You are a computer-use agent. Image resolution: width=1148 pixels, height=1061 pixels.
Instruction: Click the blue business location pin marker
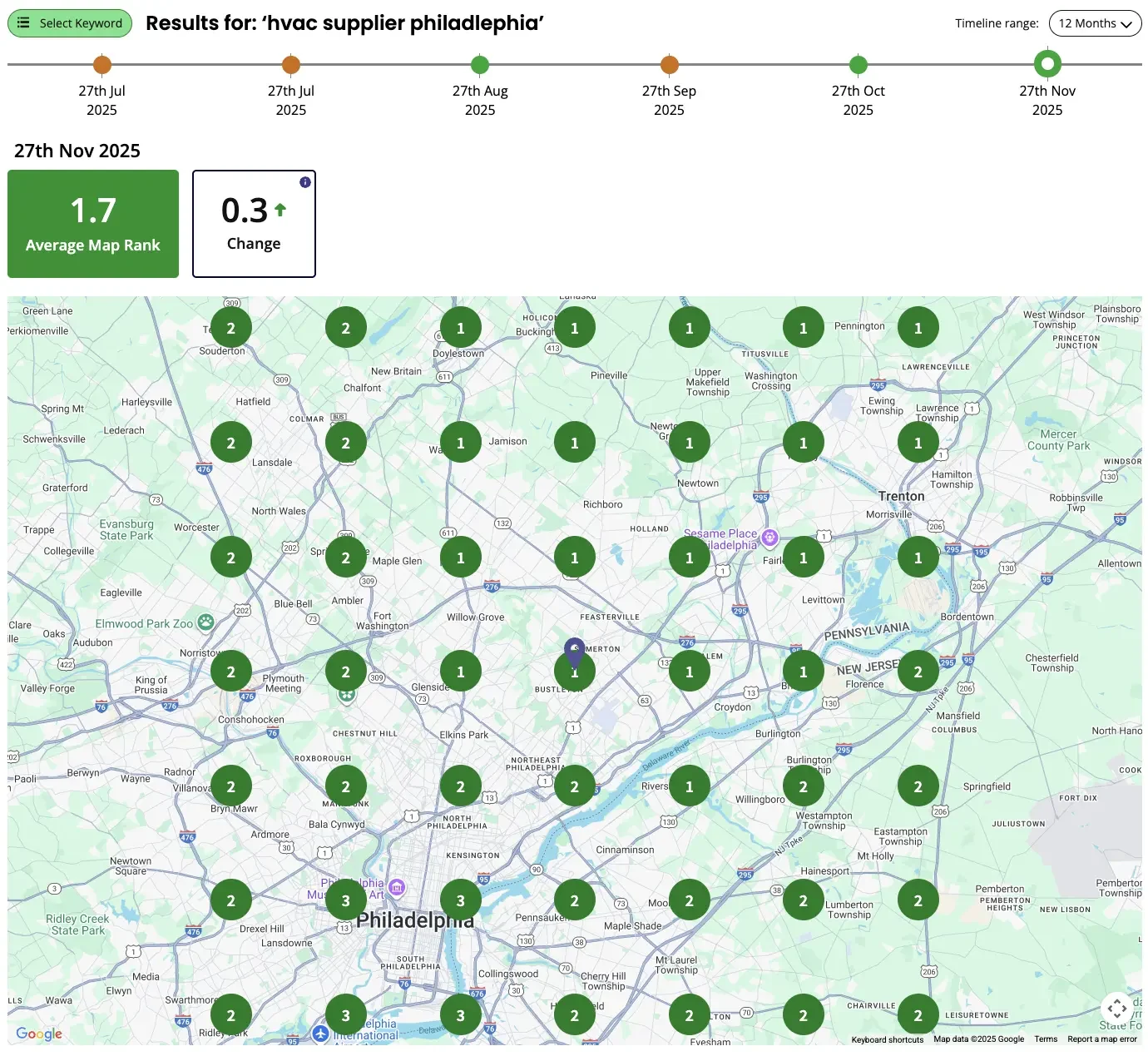click(x=574, y=651)
